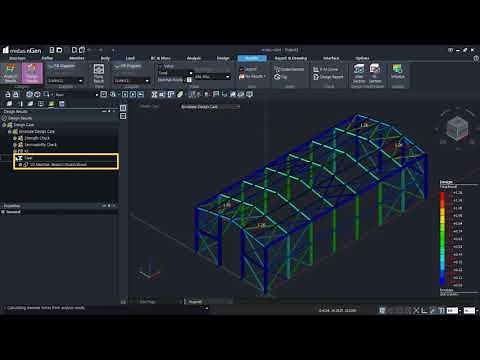Toggle the first FB Diagram checkbox

click(x=51, y=66)
